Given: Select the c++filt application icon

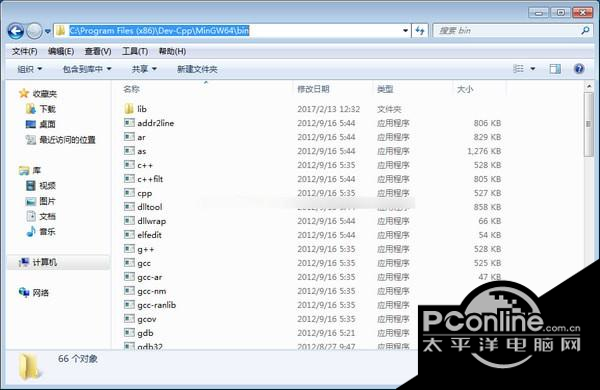Looking at the screenshot, I should pos(129,179).
